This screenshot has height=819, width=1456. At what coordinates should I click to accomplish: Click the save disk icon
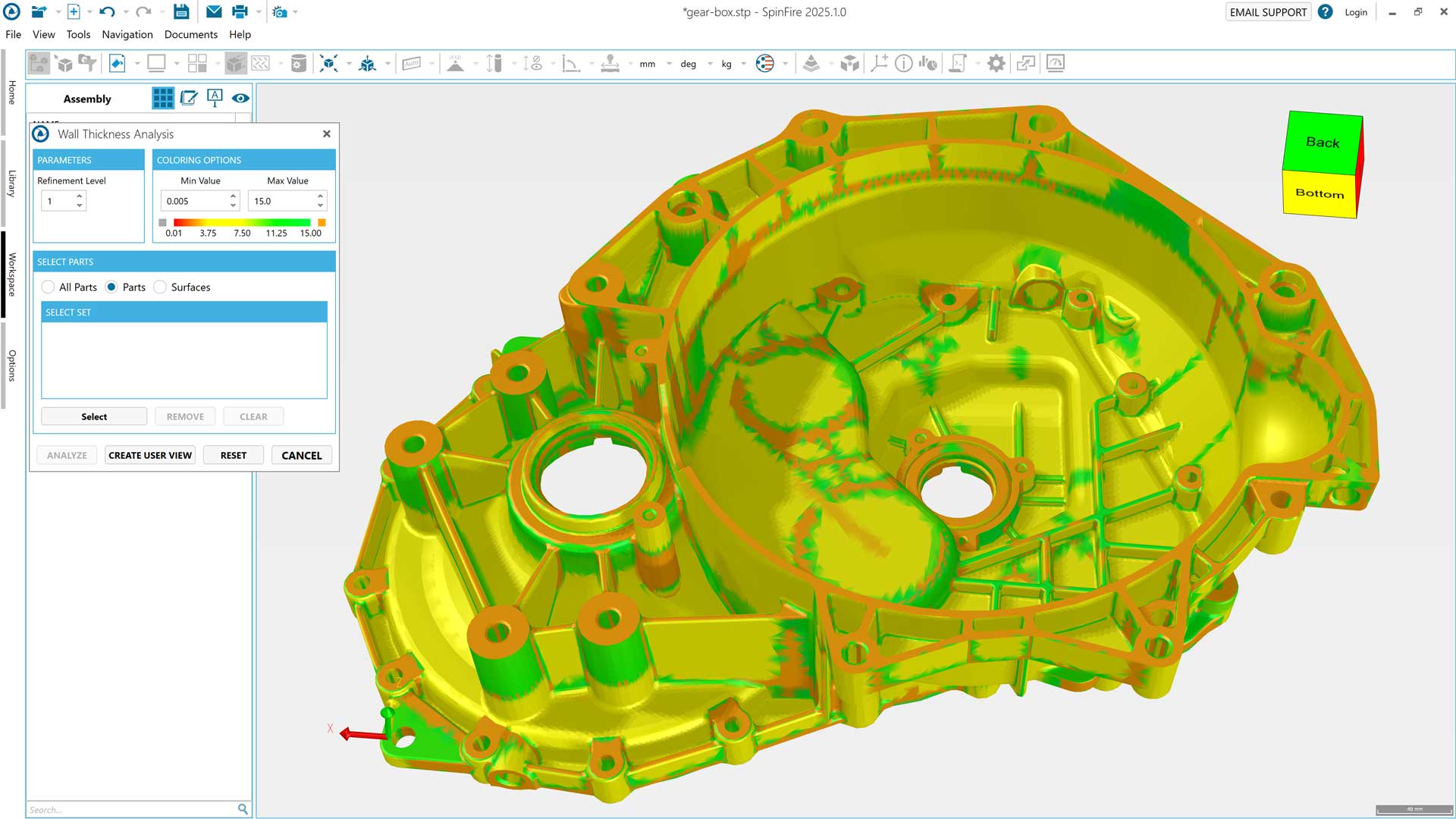click(x=180, y=11)
